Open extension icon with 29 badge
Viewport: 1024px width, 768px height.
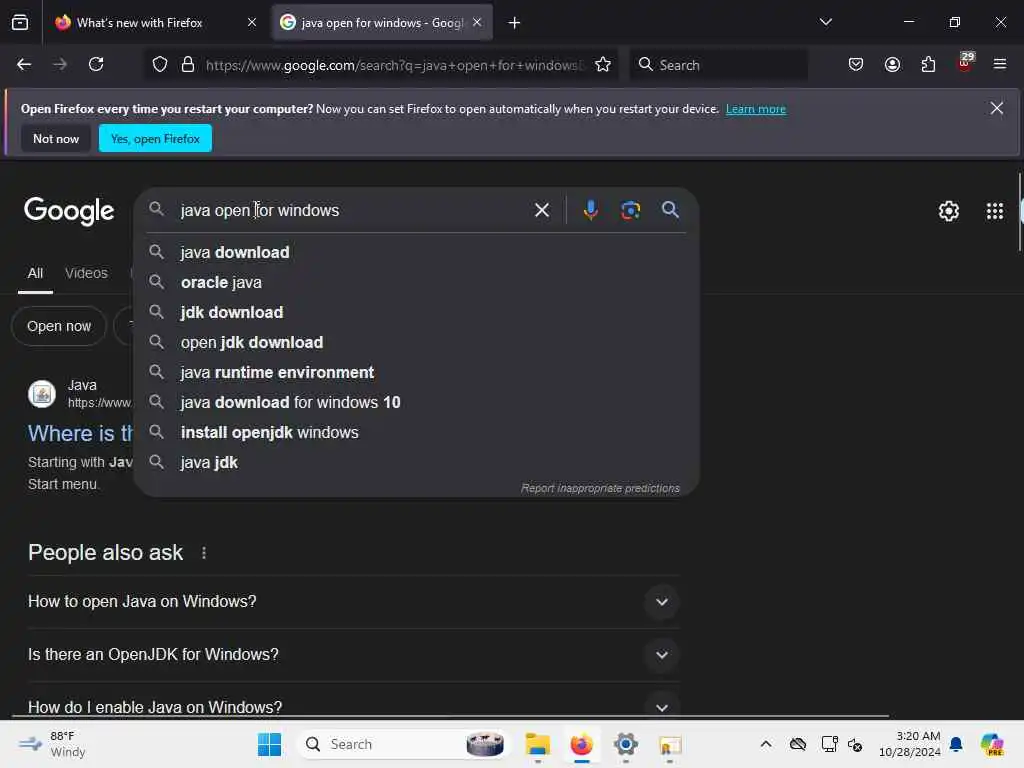coord(965,63)
